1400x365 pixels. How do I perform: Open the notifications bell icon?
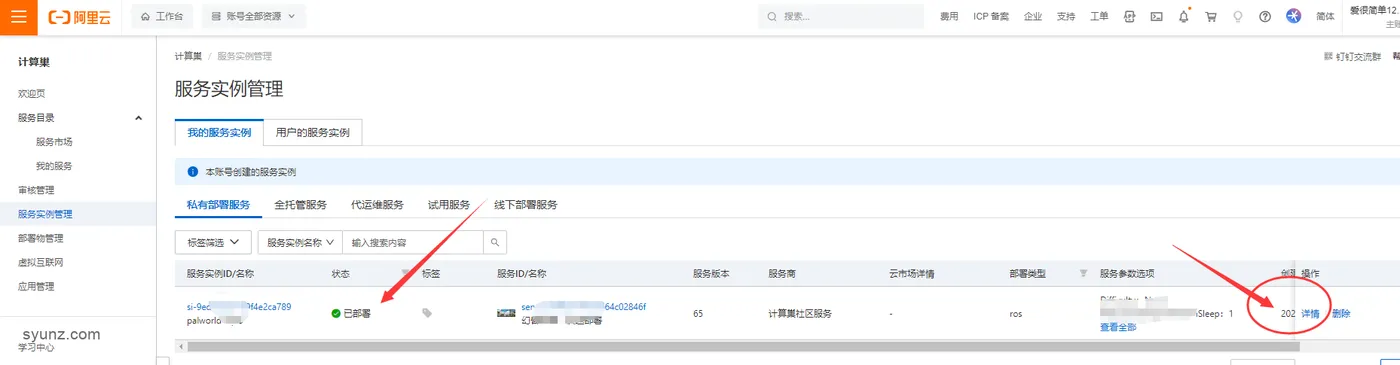click(x=1184, y=17)
